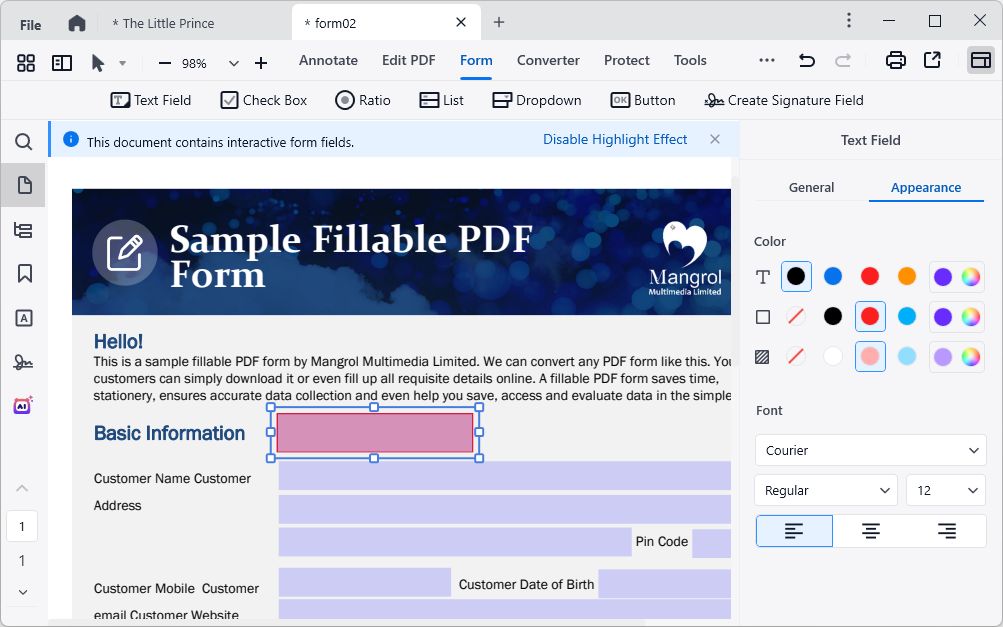1003x627 pixels.
Task: Open the Converter menu tab
Action: [548, 61]
